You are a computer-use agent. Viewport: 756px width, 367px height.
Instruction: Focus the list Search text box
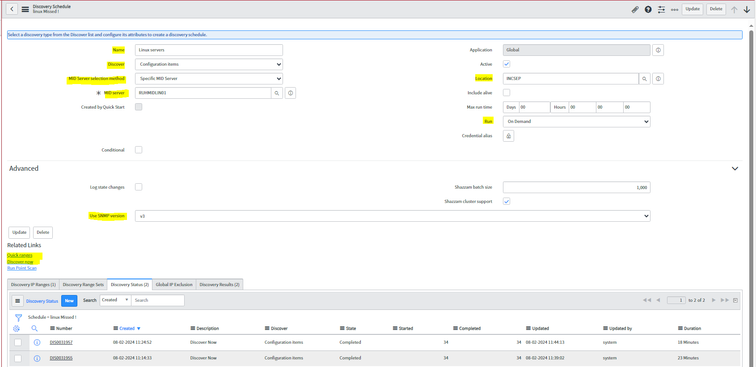pos(158,300)
